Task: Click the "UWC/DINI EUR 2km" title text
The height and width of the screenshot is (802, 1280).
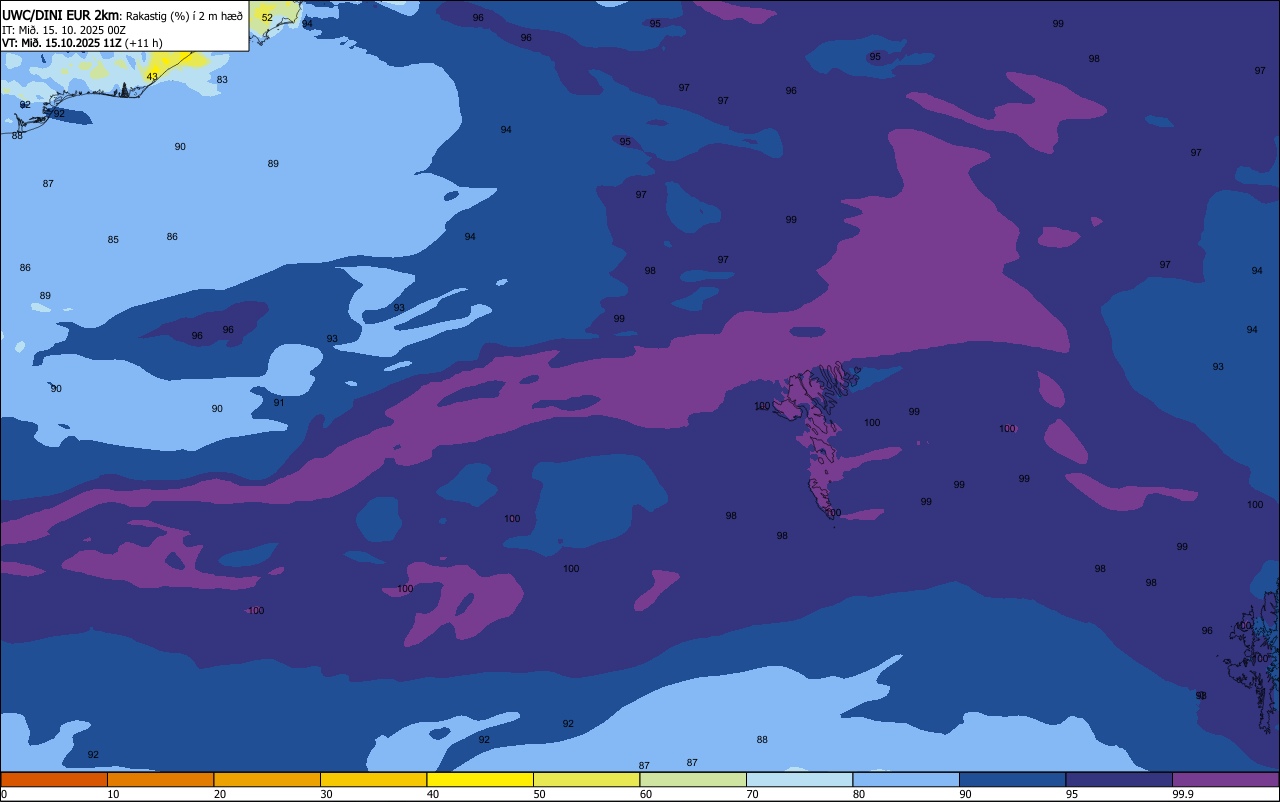Action: (x=61, y=15)
